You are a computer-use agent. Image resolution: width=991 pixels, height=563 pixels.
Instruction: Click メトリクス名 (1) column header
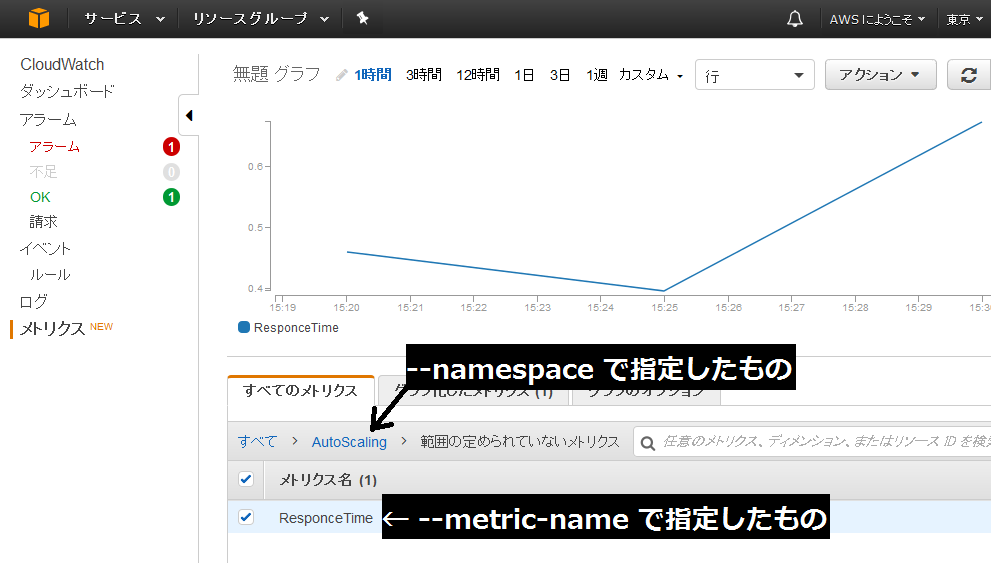pos(328,480)
